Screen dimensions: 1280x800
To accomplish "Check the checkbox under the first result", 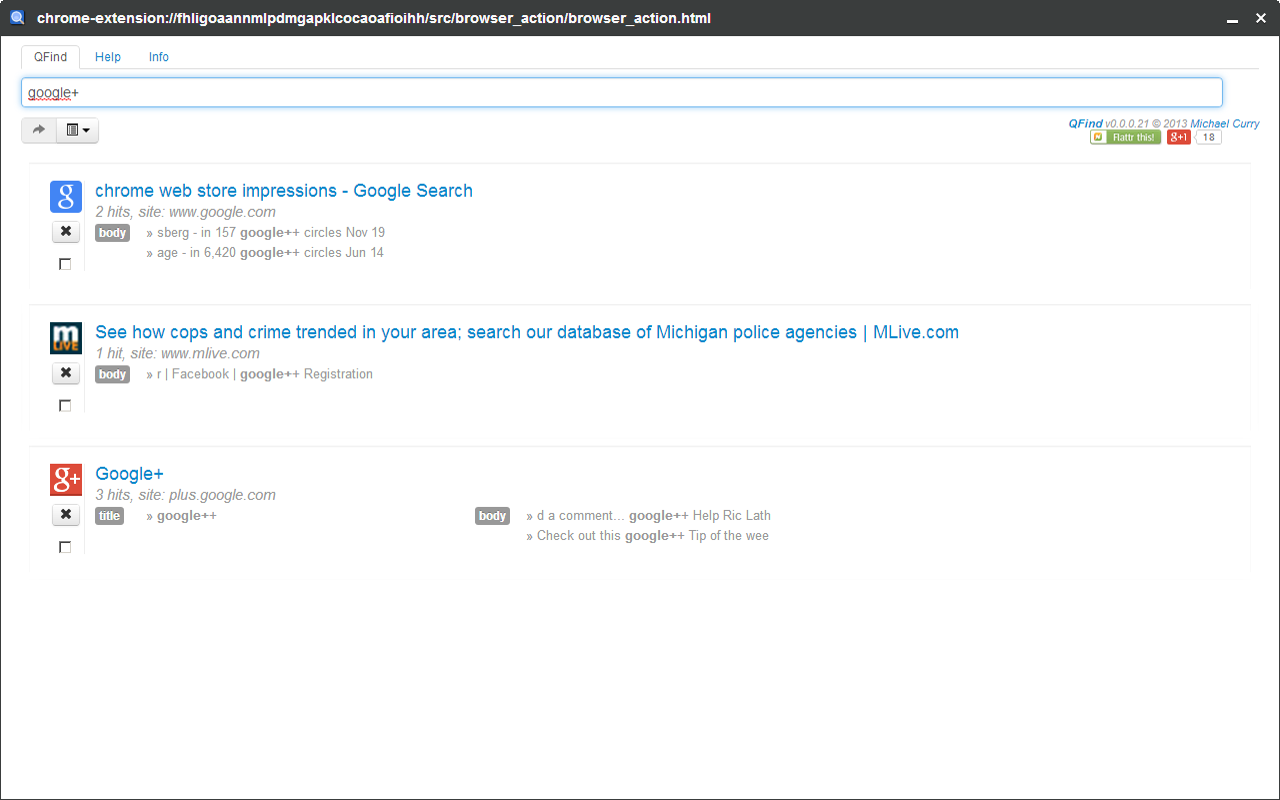I will [x=65, y=263].
